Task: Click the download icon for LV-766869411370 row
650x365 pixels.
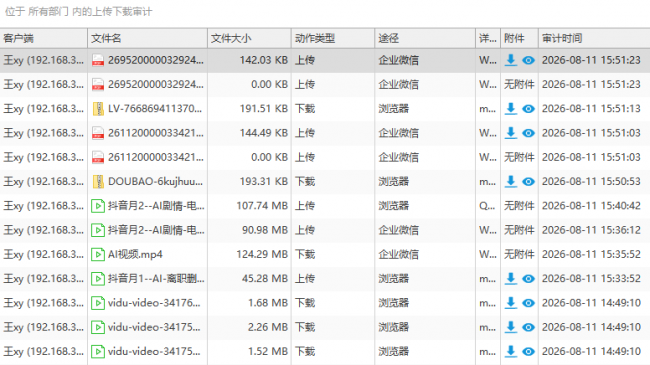Action: [x=511, y=109]
